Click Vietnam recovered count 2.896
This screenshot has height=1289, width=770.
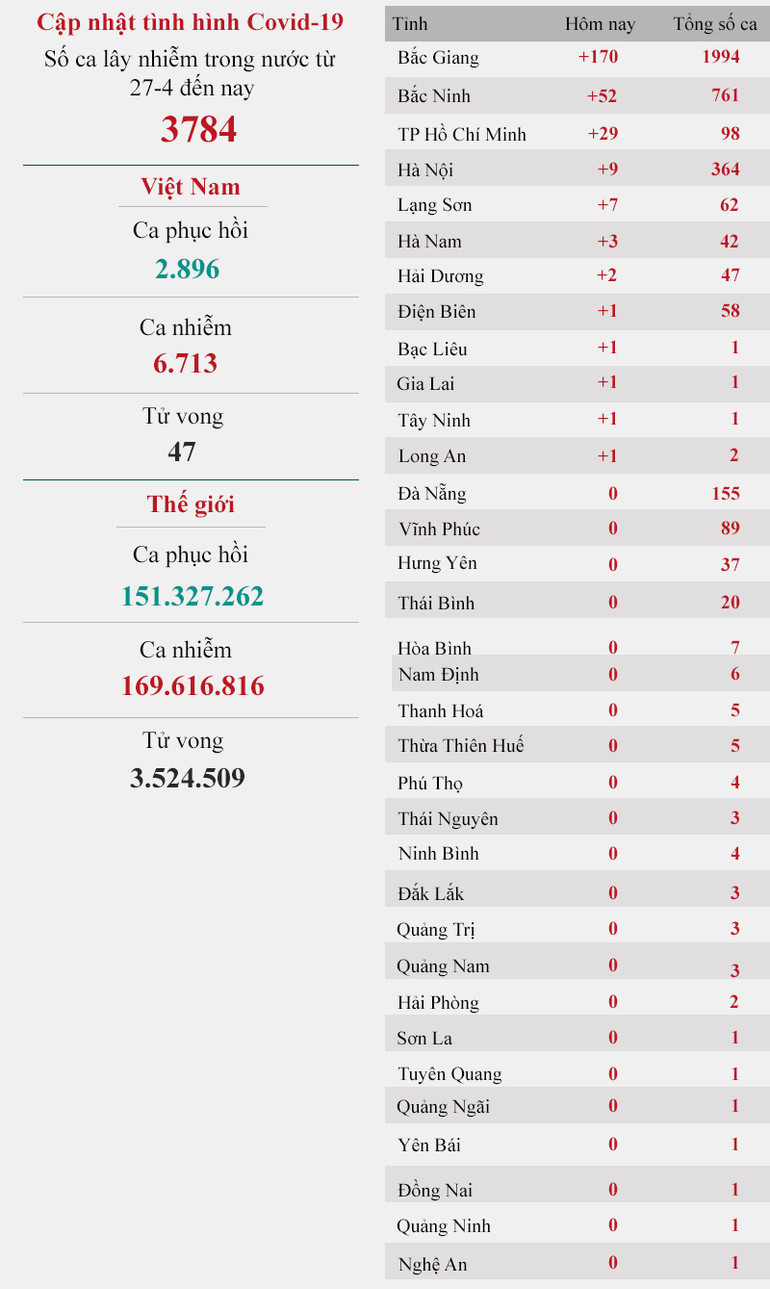(187, 269)
